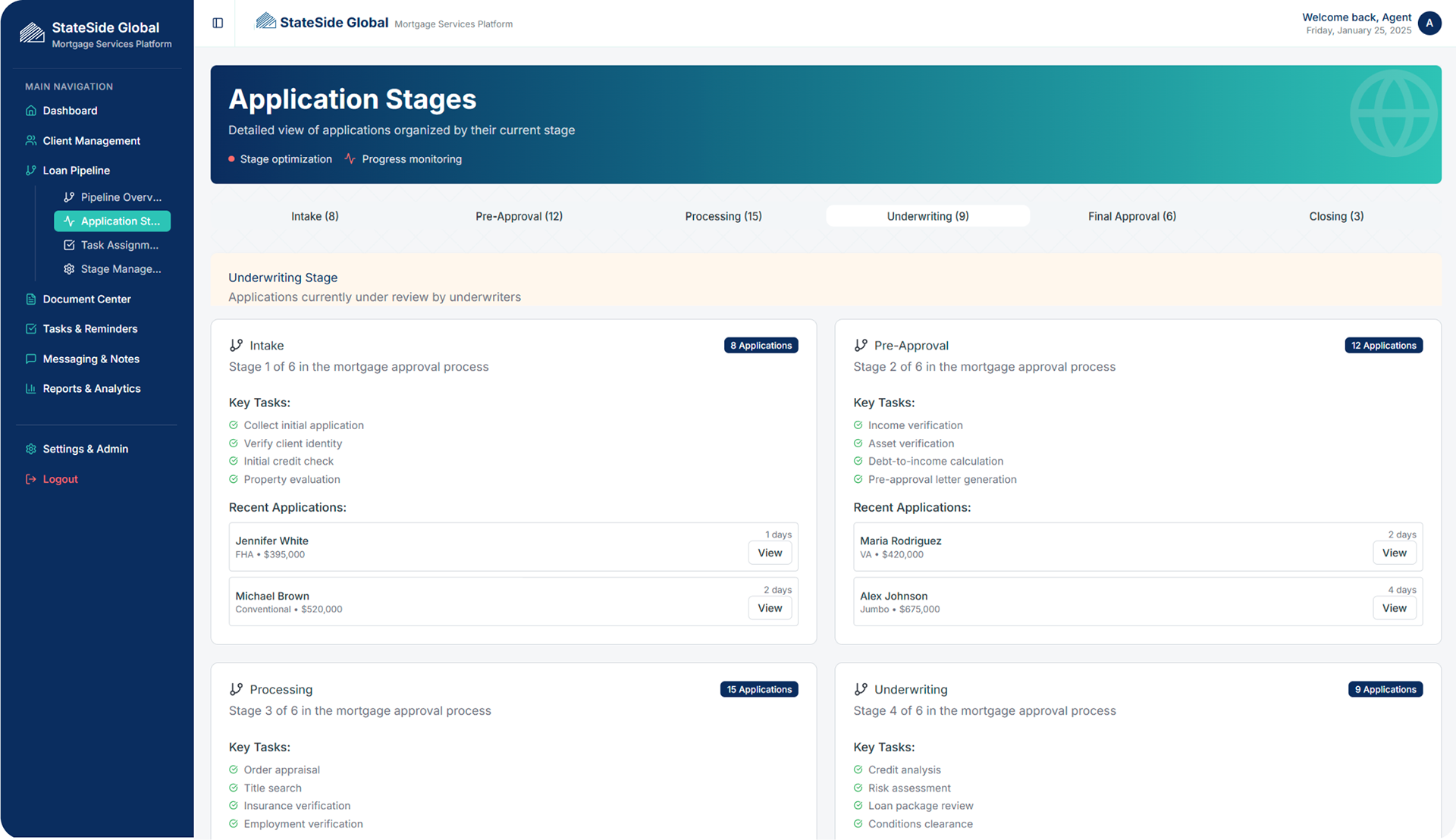Click the Dashboard home icon
The height and width of the screenshot is (840, 1456).
coord(30,111)
